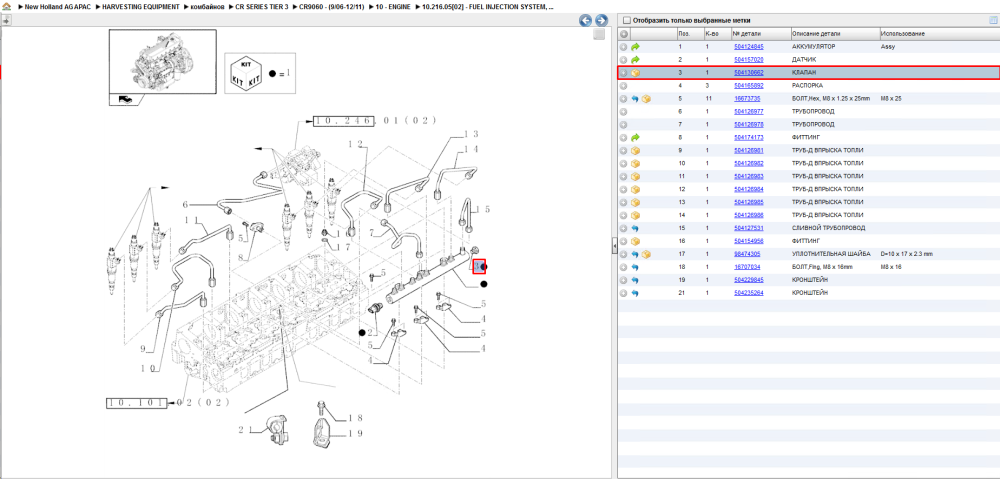Click blue arrow in position 19 КРОНШТЕЙН row
The height and width of the screenshot is (479, 1000).
click(635, 280)
